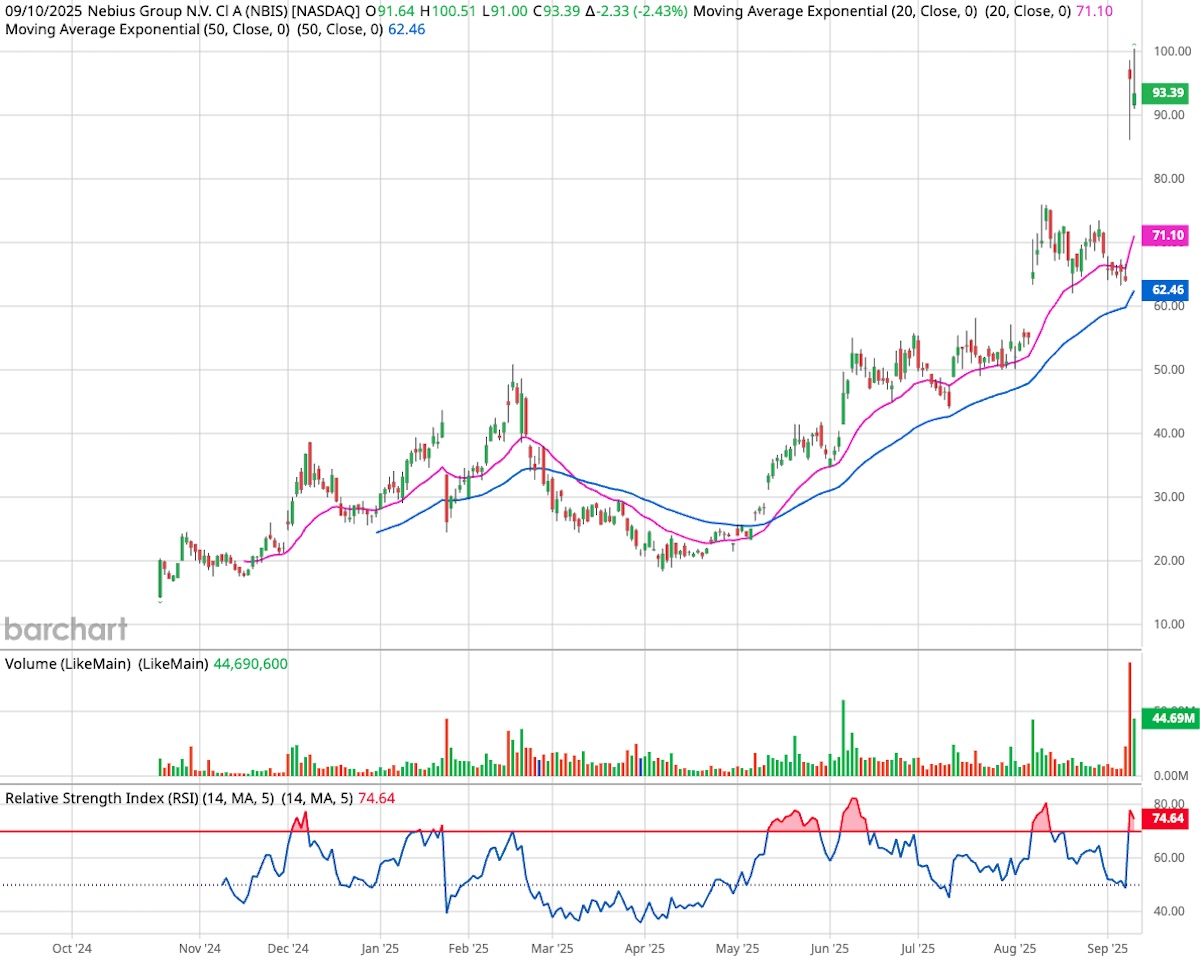Select the Jan '25 label on the time axis

pos(379,948)
